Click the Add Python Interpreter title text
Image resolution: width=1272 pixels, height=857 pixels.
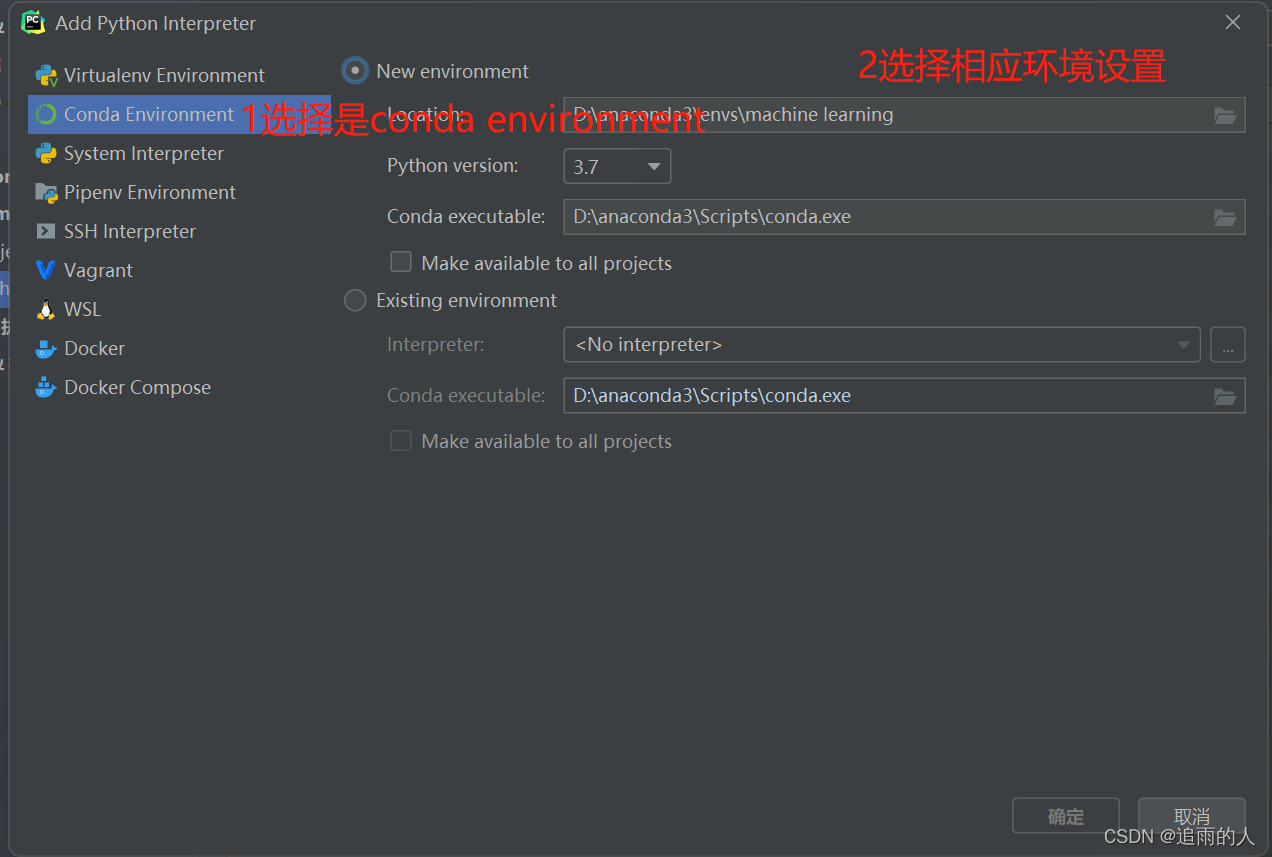coord(156,23)
